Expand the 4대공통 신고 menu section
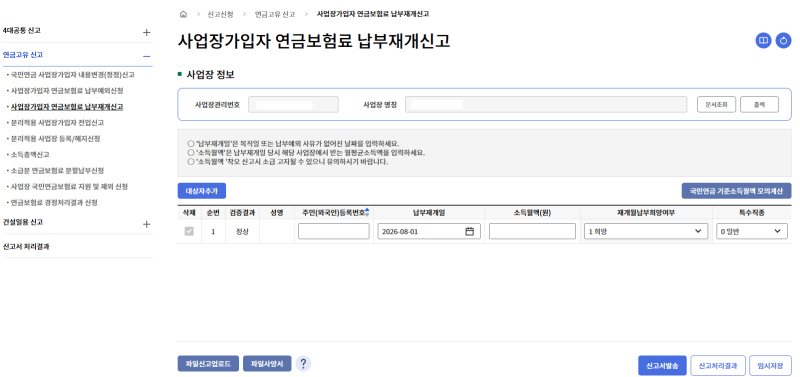800x377 pixels. (x=146, y=32)
